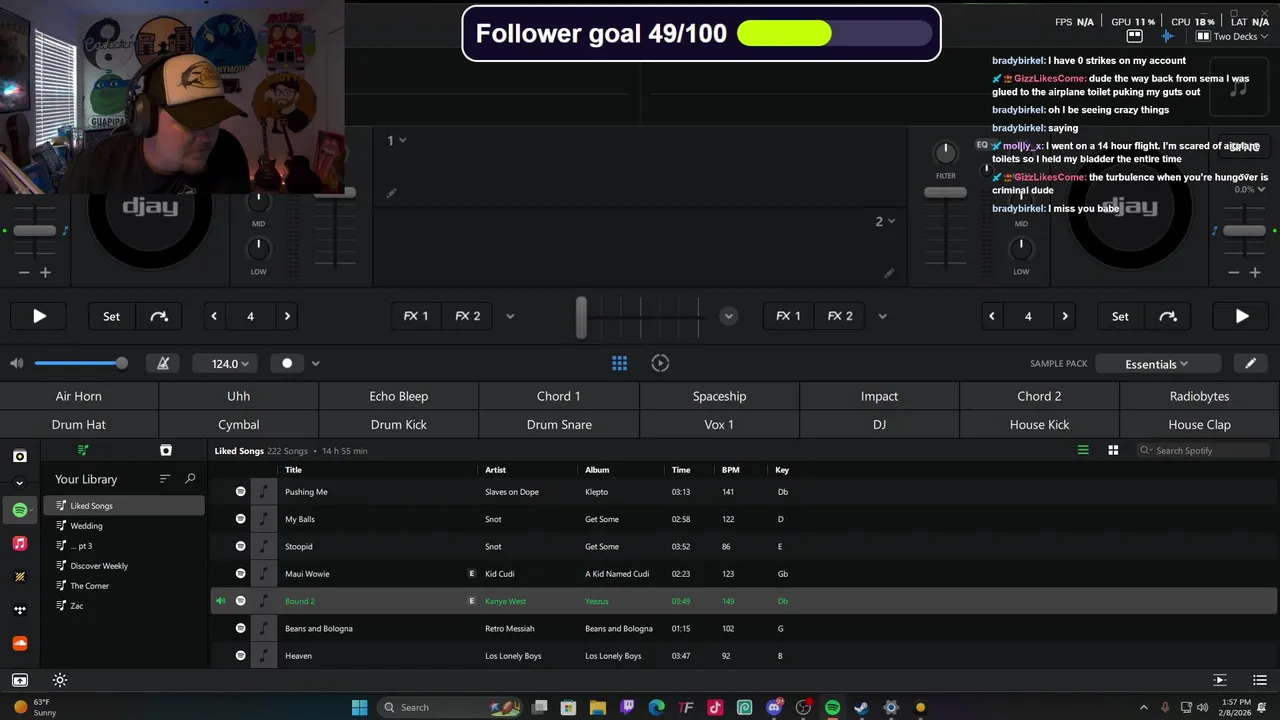Click the right deck jump-to-cue arrow icon
Screen dimensions: 1280x720
pyautogui.click(x=1168, y=316)
